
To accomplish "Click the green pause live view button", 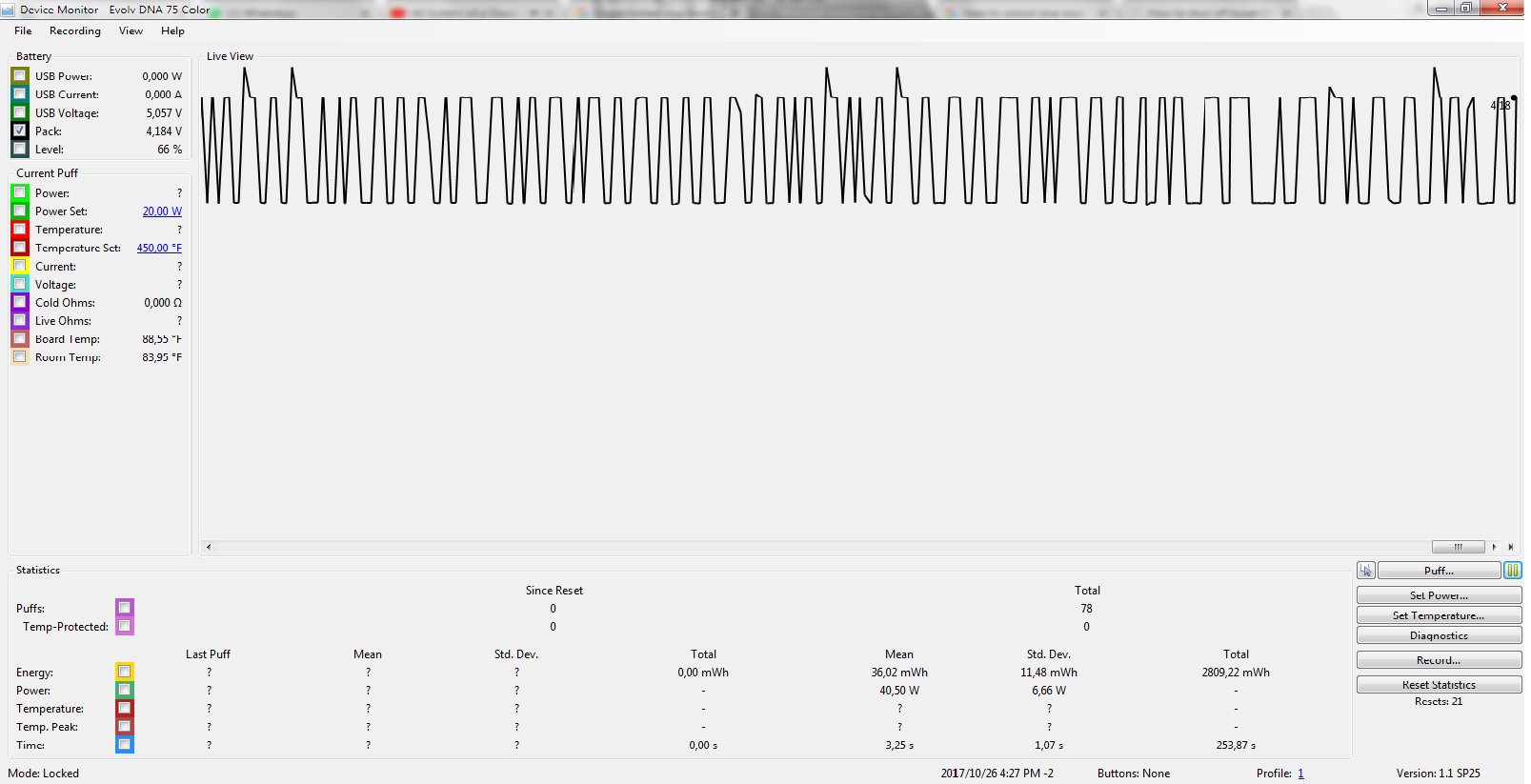I will 1512,571.
